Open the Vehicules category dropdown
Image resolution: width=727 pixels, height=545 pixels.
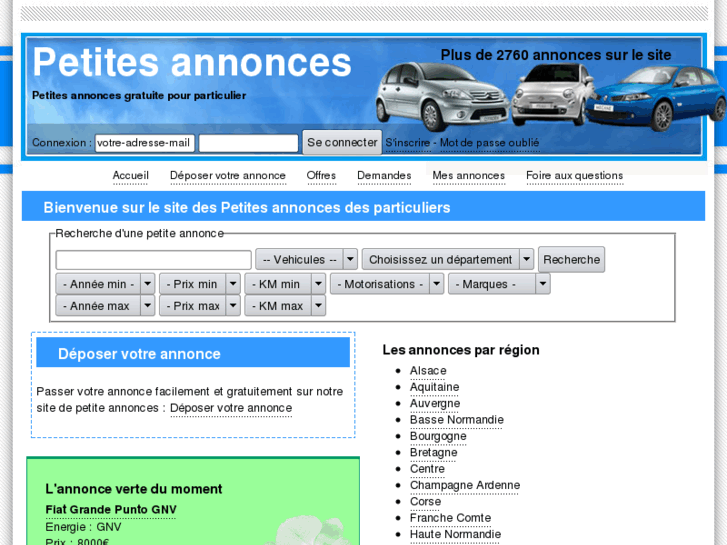pos(306,259)
